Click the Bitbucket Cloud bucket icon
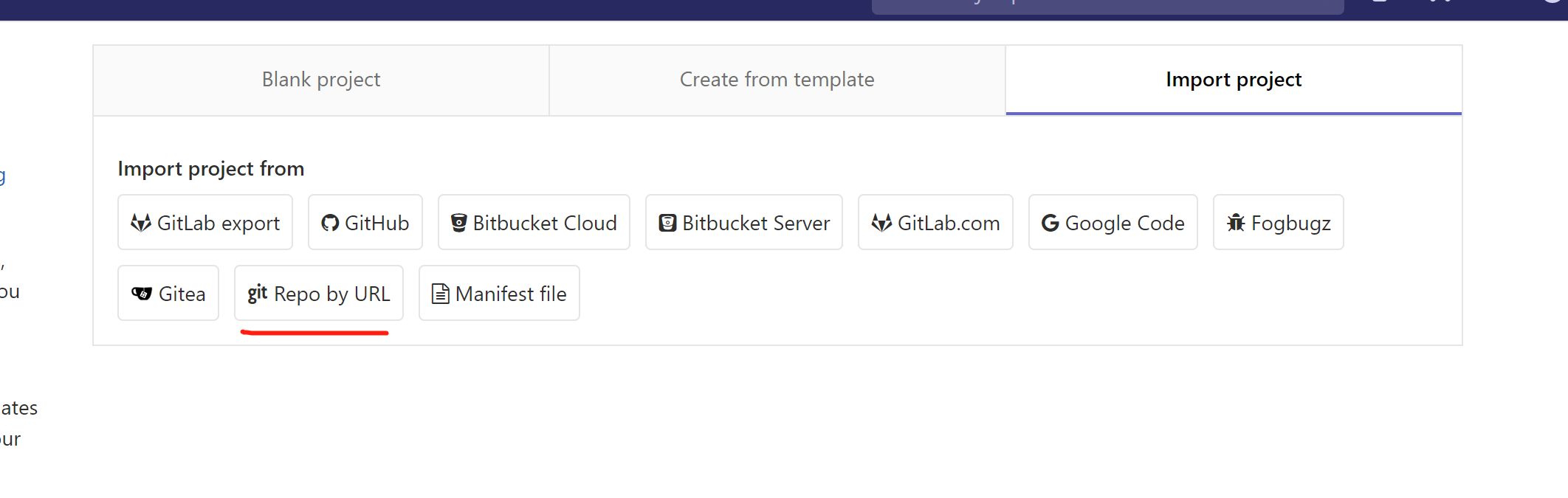Image resolution: width=1568 pixels, height=498 pixels. coord(459,223)
